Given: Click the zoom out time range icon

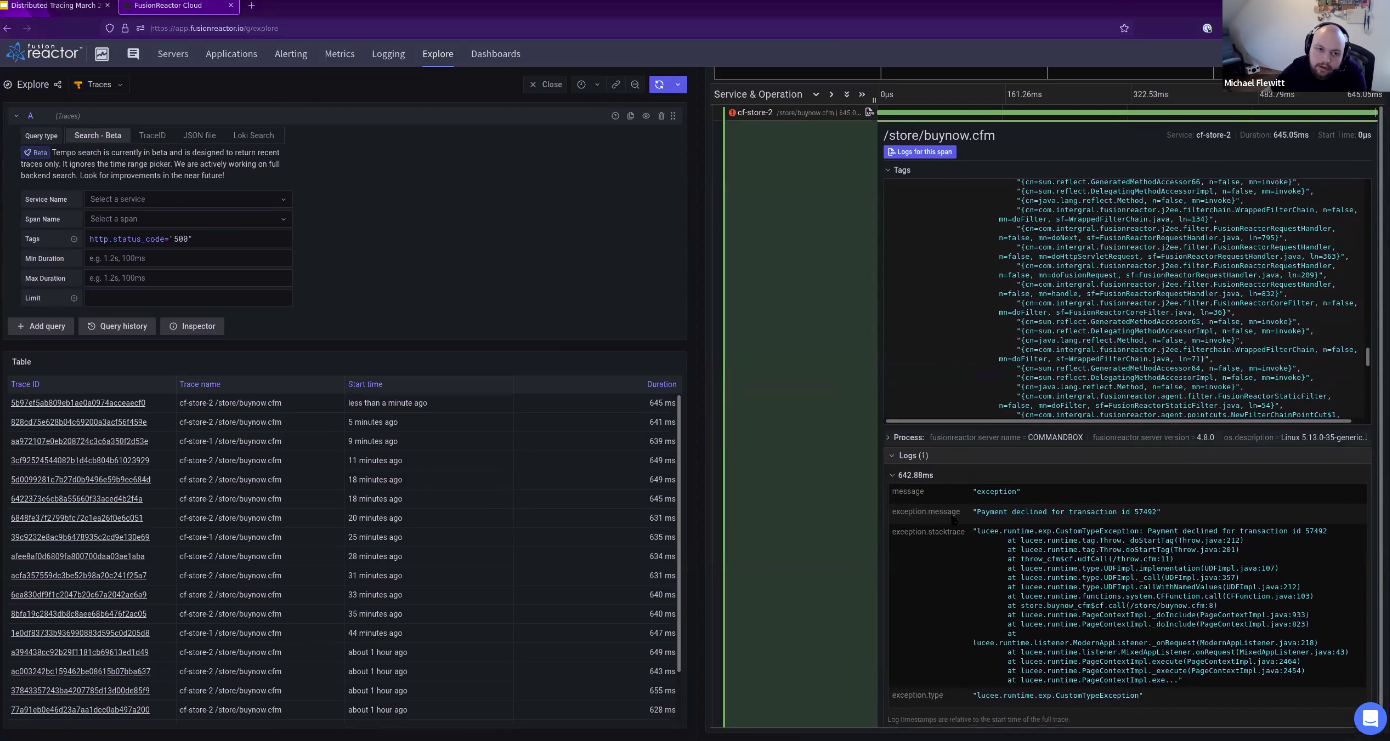Looking at the screenshot, I should pos(634,85).
